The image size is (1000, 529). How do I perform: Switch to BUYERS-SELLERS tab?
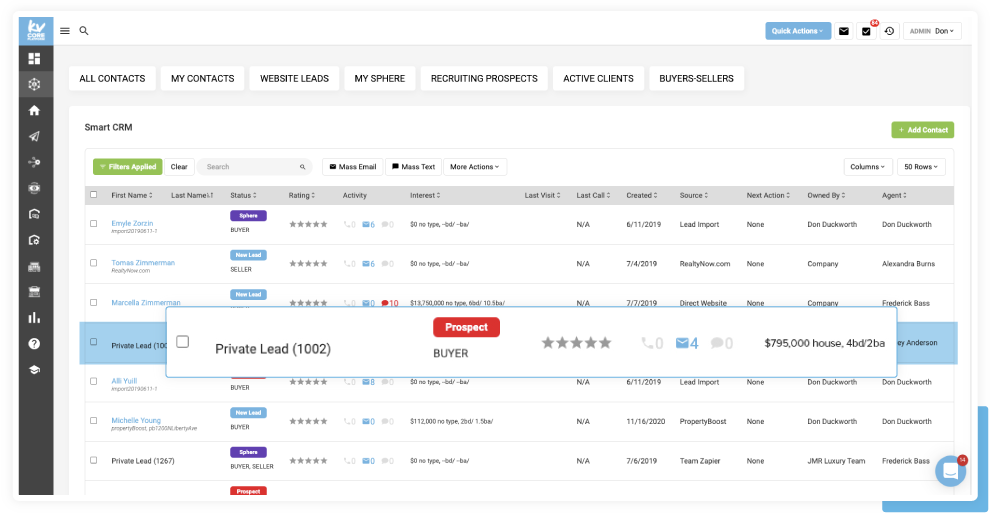696,78
